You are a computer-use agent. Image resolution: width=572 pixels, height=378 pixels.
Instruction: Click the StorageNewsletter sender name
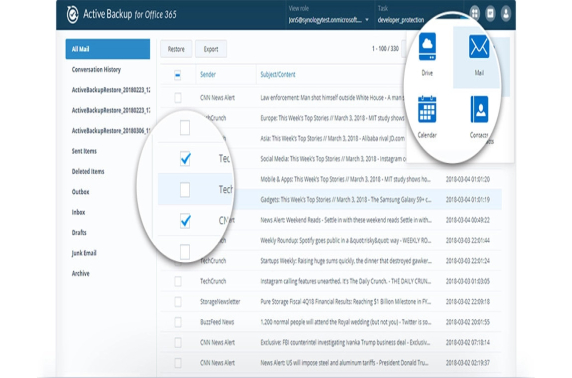pyautogui.click(x=220, y=302)
